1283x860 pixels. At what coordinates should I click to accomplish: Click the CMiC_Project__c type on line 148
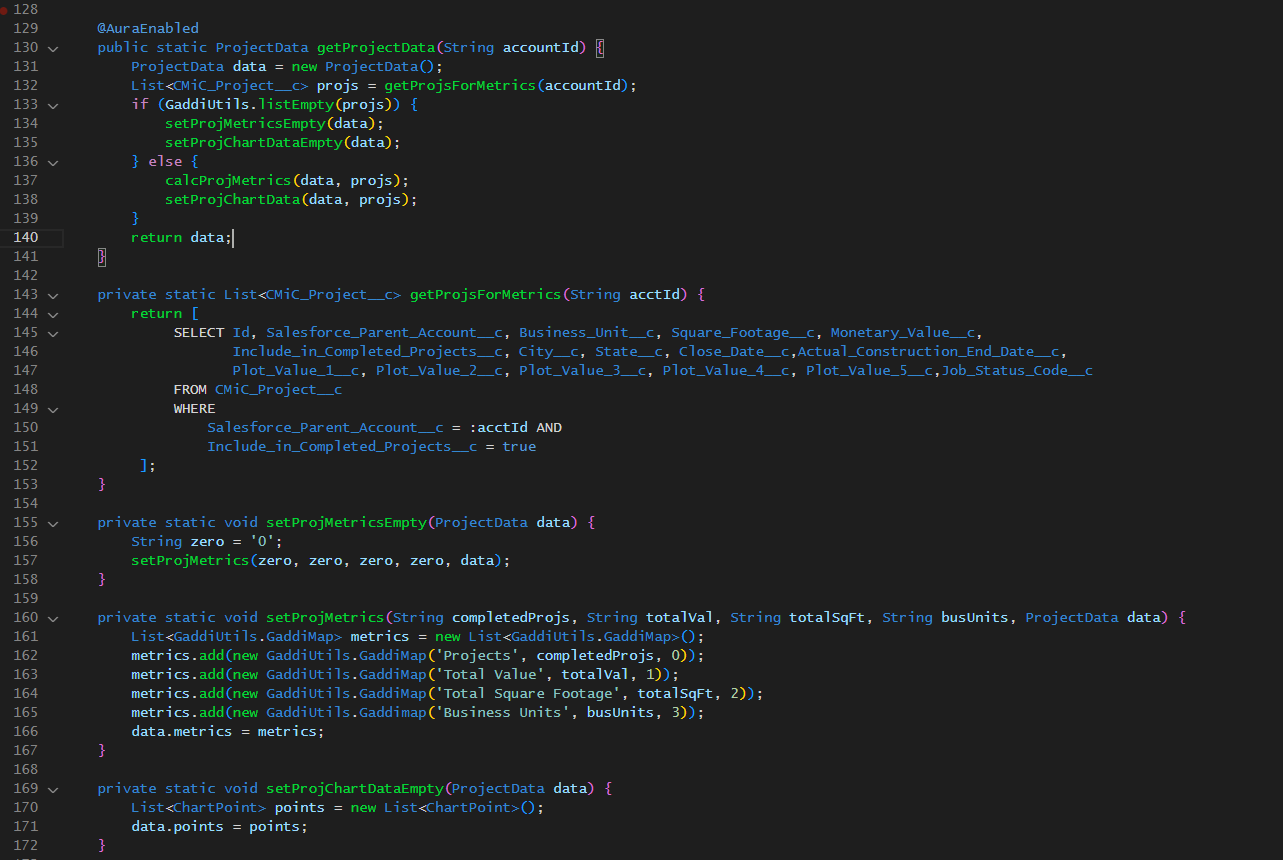click(281, 389)
